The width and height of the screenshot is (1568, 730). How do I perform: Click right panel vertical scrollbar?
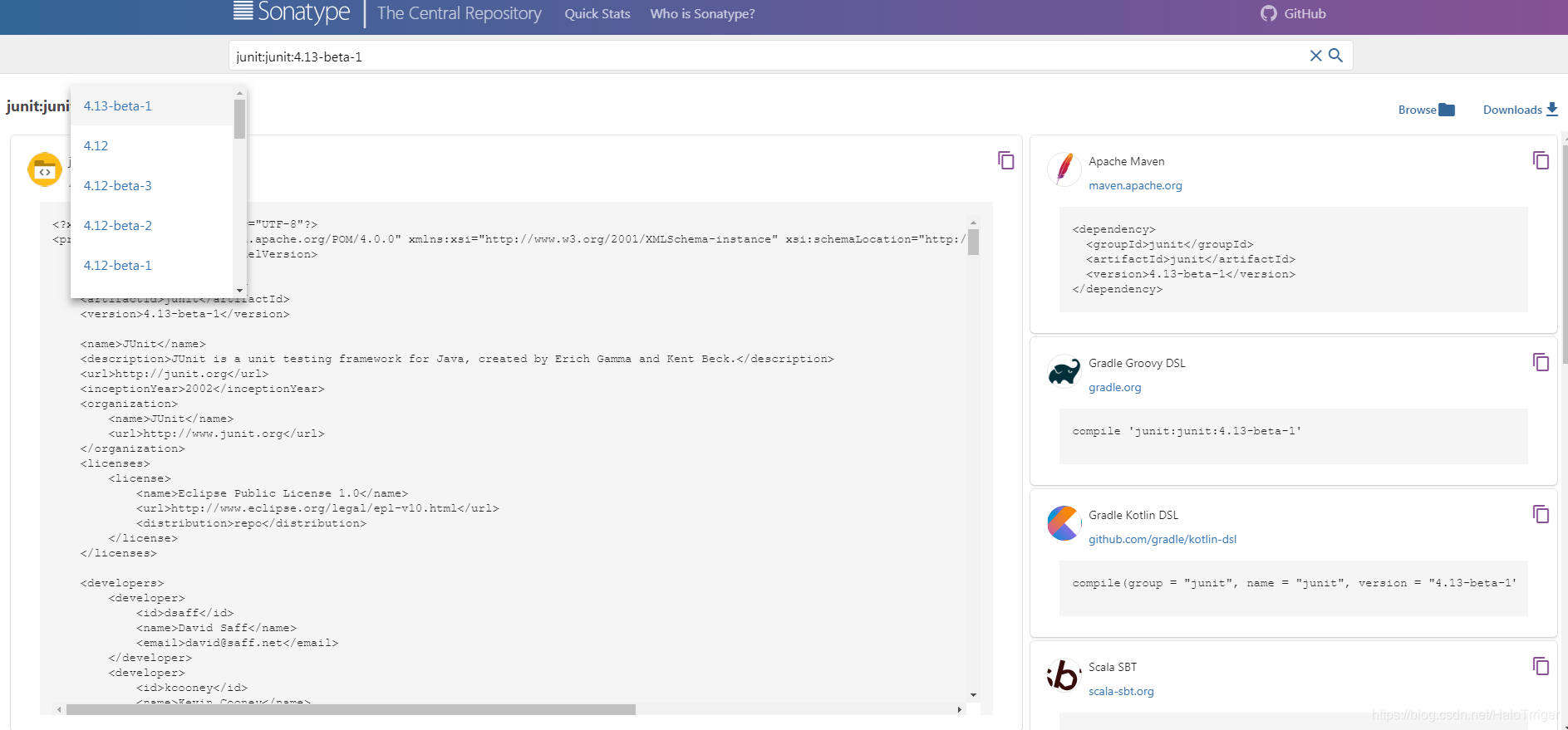tap(1565, 253)
